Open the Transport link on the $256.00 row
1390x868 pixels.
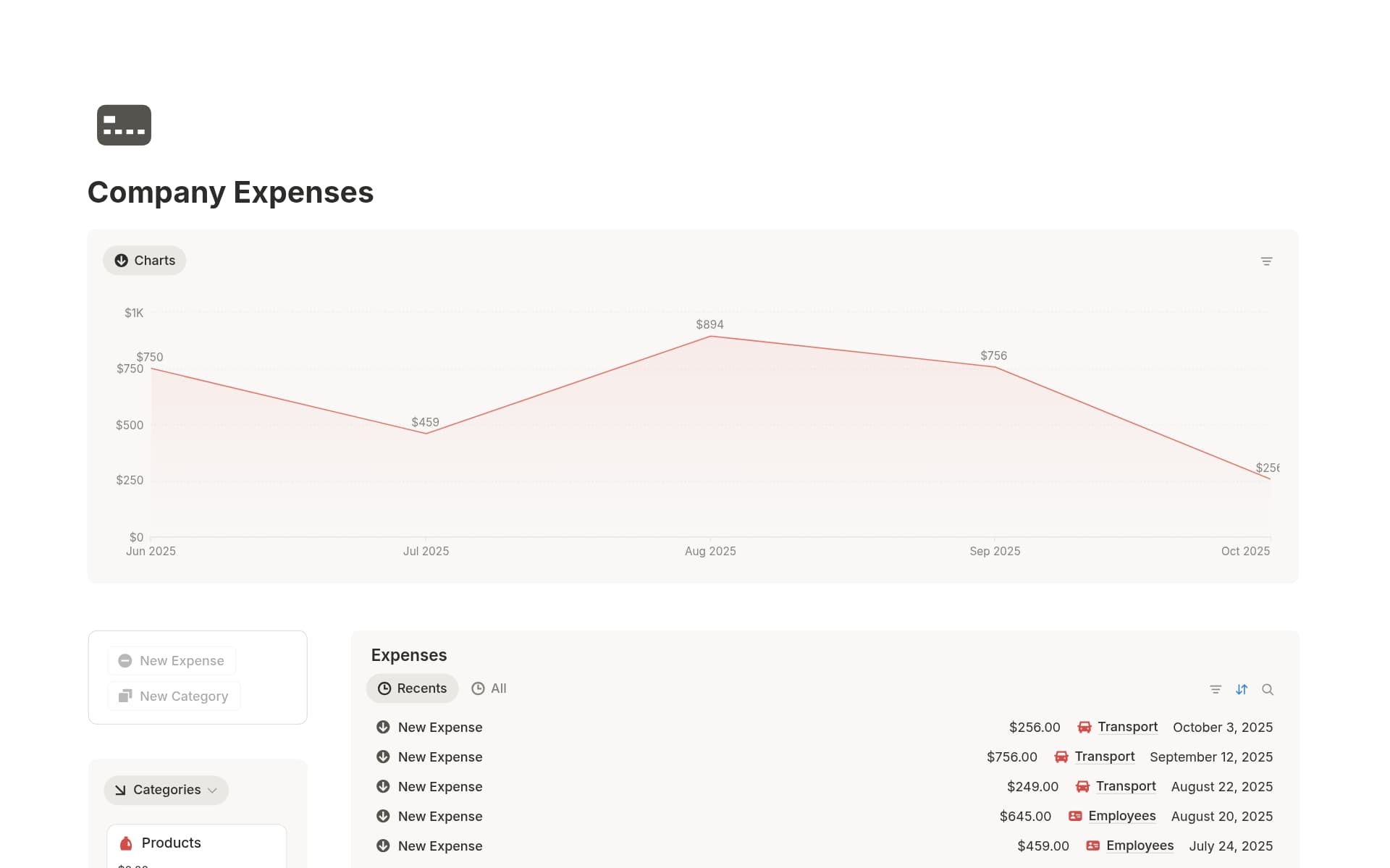(x=1127, y=727)
